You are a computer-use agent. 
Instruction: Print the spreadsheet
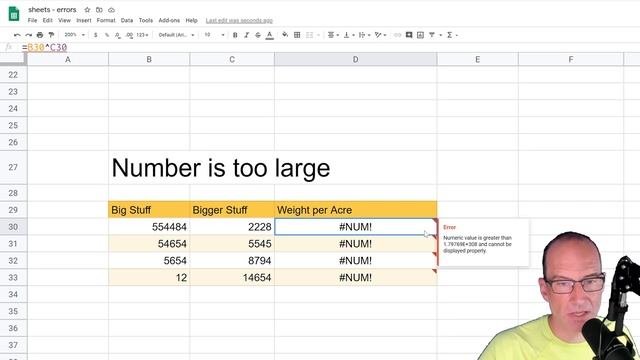coord(40,35)
